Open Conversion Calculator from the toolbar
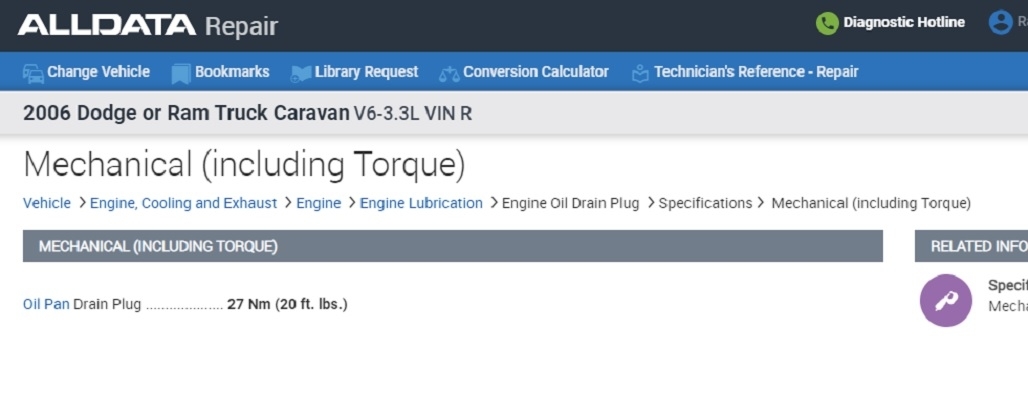This screenshot has height=409, width=1028. coord(535,72)
